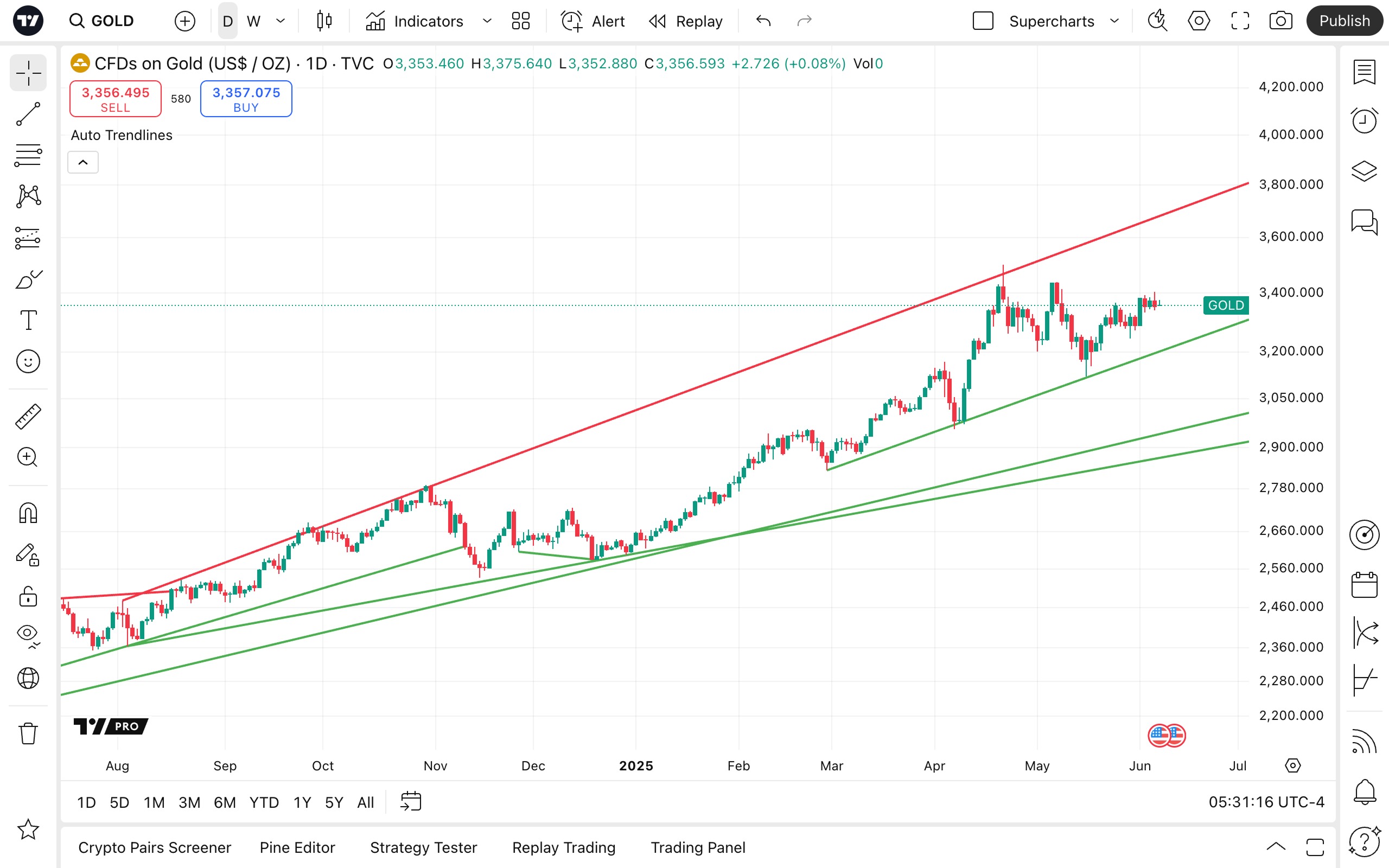Collapse the Auto Trendlines indicator legend
1389x868 pixels.
point(83,162)
